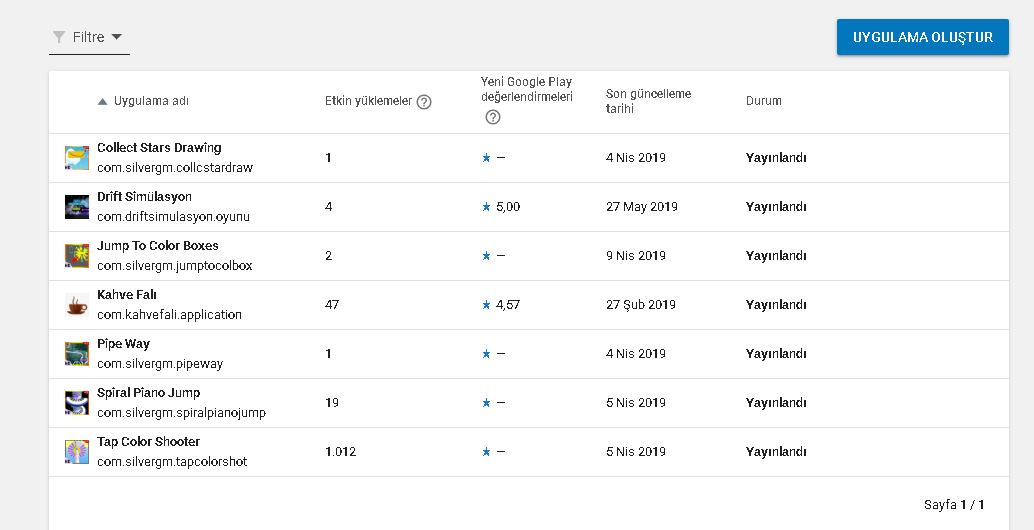Click package name com.kahvefali.application
This screenshot has width=1034, height=530.
click(x=169, y=314)
